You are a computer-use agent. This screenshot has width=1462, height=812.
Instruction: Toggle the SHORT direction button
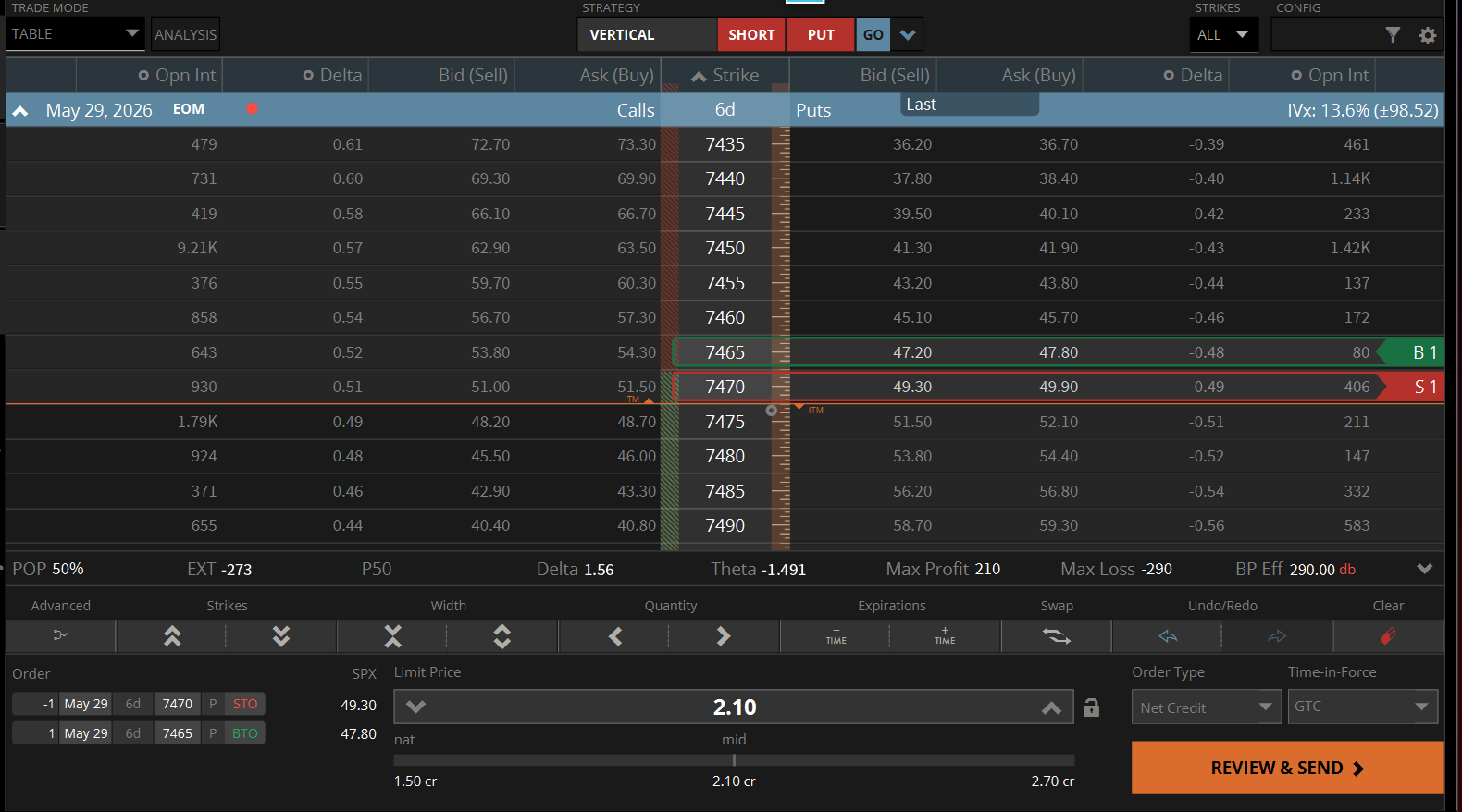(751, 35)
